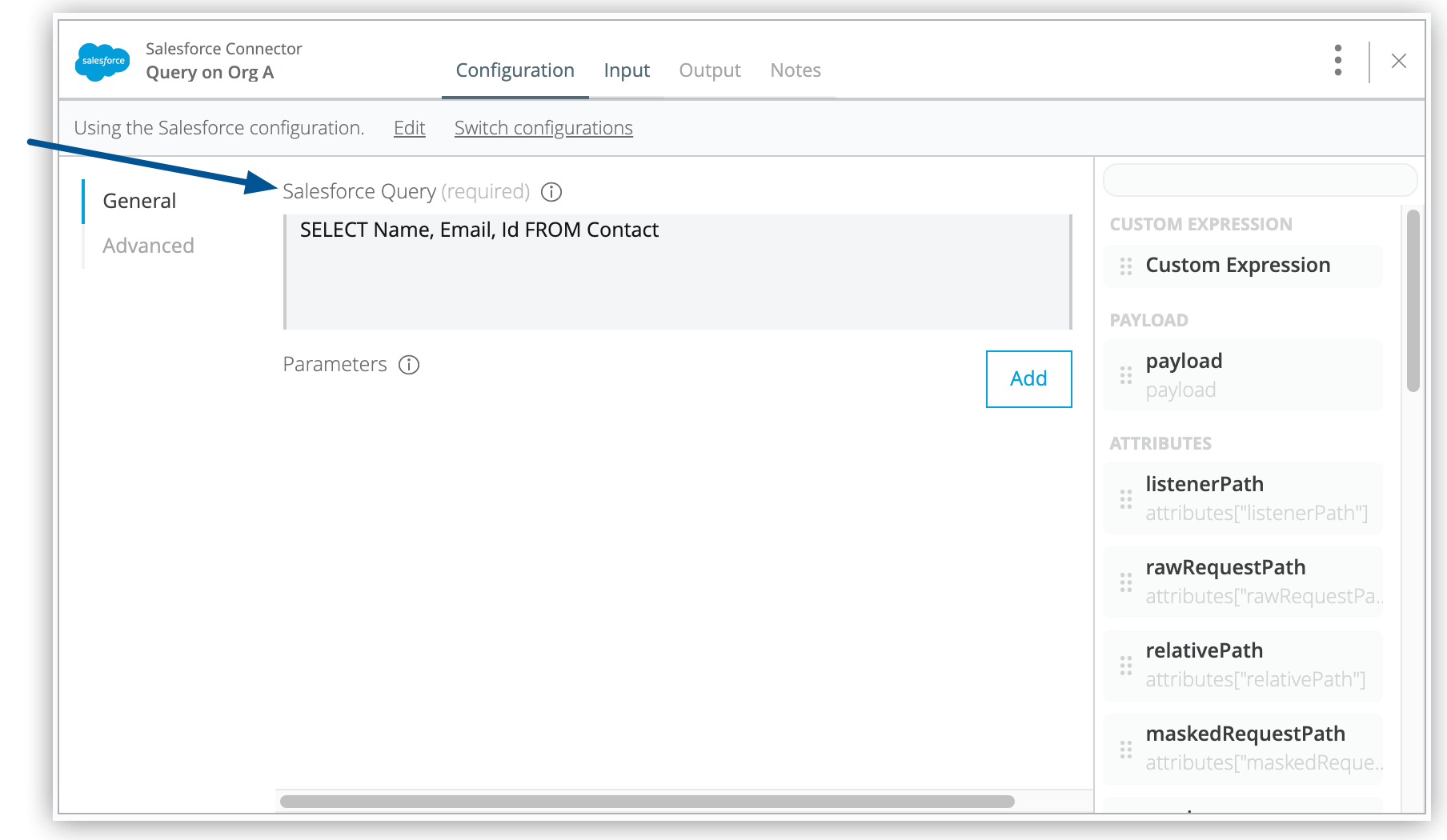This screenshot has width=1447, height=840.
Task: Click the info icon beside Salesforce Query
Action: pyautogui.click(x=553, y=192)
